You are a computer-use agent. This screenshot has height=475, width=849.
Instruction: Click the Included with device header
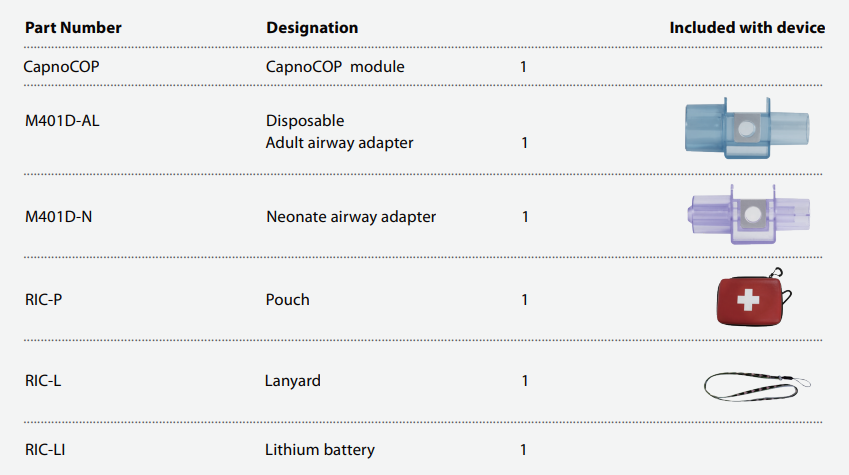tap(747, 28)
